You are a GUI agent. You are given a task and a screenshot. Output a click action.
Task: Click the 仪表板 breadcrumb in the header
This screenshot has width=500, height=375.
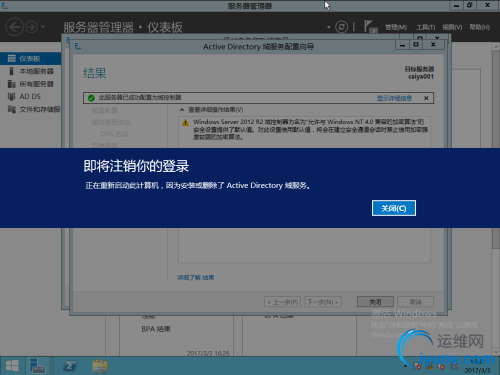click(x=165, y=27)
